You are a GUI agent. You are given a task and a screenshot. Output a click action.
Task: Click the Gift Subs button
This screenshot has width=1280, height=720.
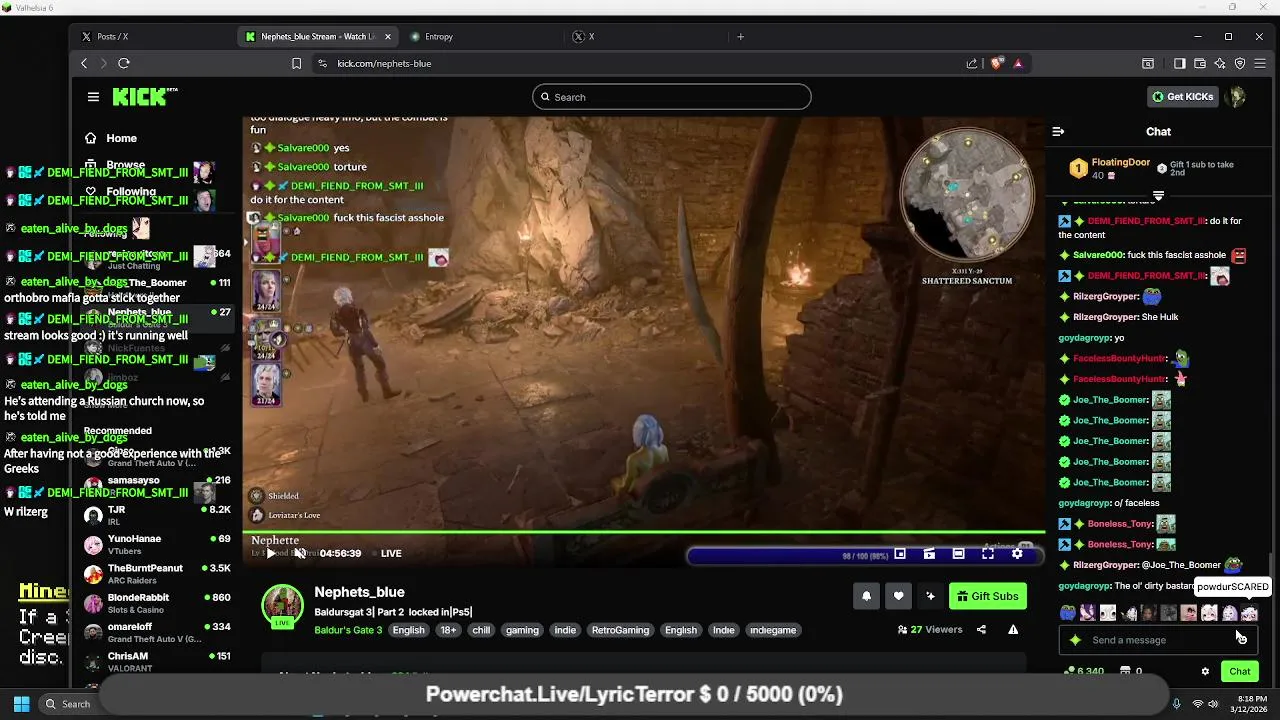click(x=987, y=596)
